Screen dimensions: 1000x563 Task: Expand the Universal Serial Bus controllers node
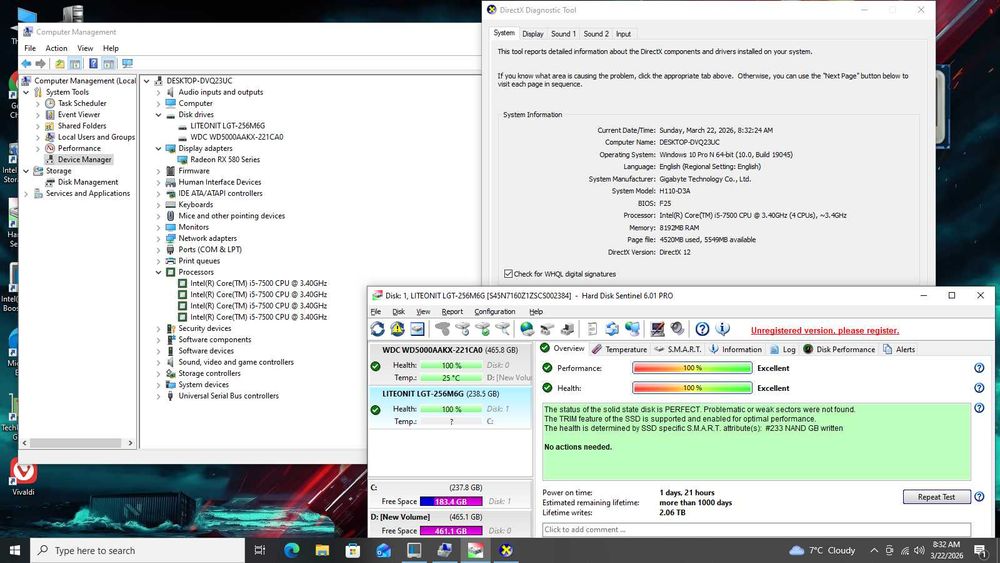[x=158, y=396]
